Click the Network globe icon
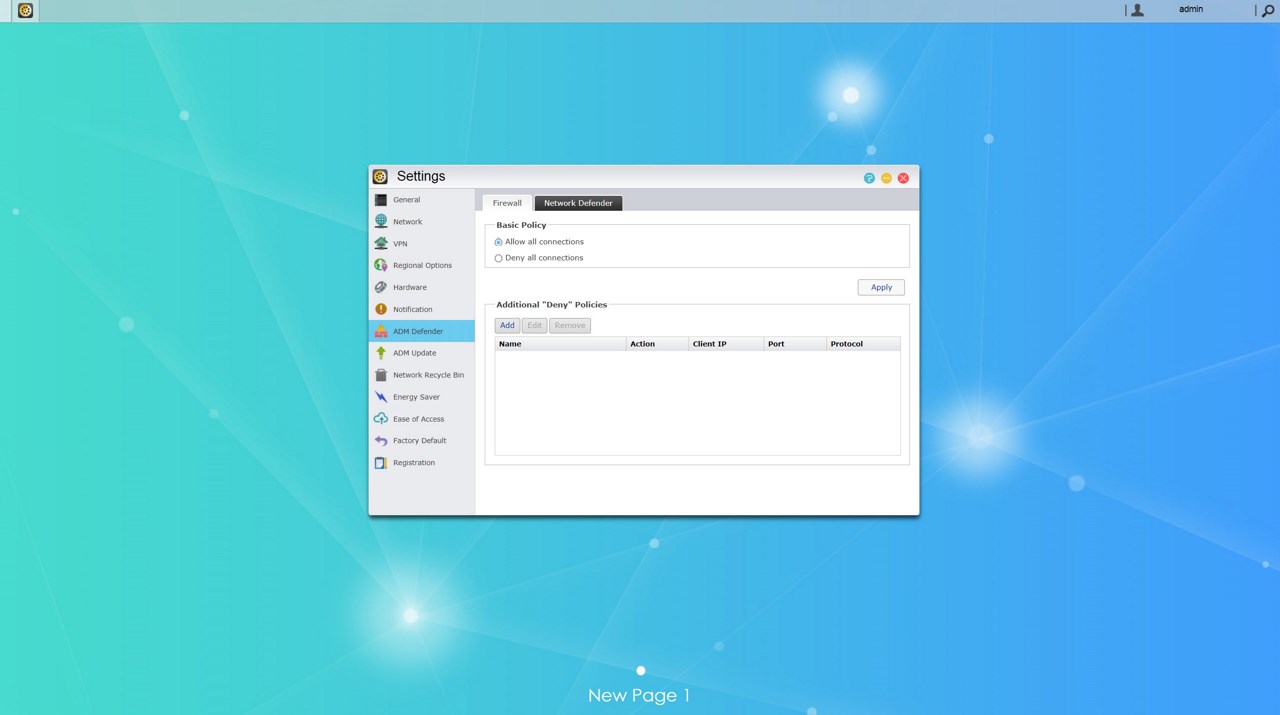The height and width of the screenshot is (715, 1280). (380, 222)
